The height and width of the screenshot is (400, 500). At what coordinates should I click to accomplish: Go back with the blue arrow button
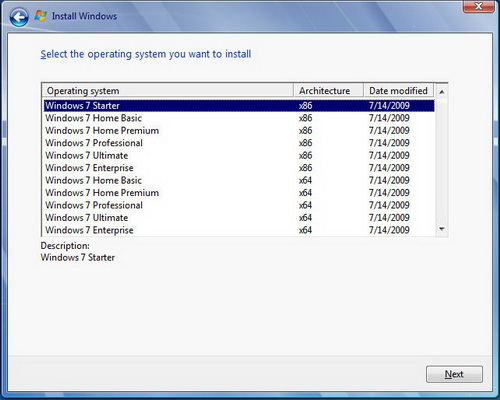point(19,17)
